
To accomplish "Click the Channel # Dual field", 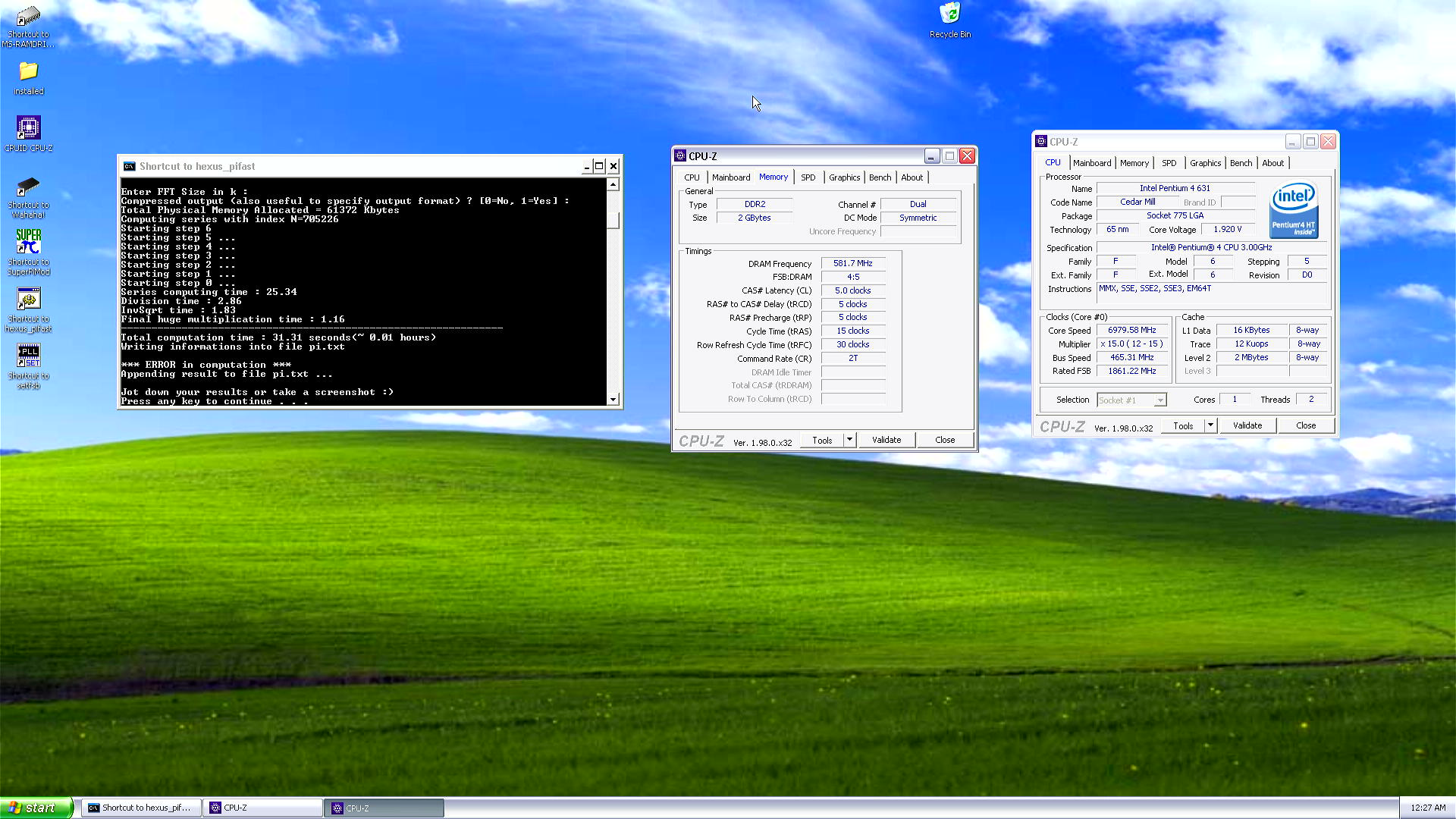I will (918, 204).
